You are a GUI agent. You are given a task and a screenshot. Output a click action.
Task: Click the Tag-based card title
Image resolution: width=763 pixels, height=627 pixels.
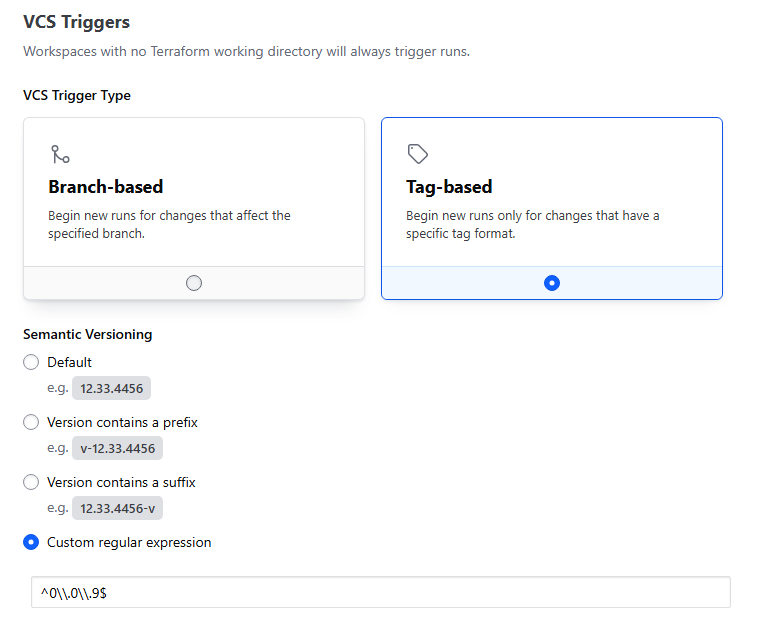click(449, 187)
